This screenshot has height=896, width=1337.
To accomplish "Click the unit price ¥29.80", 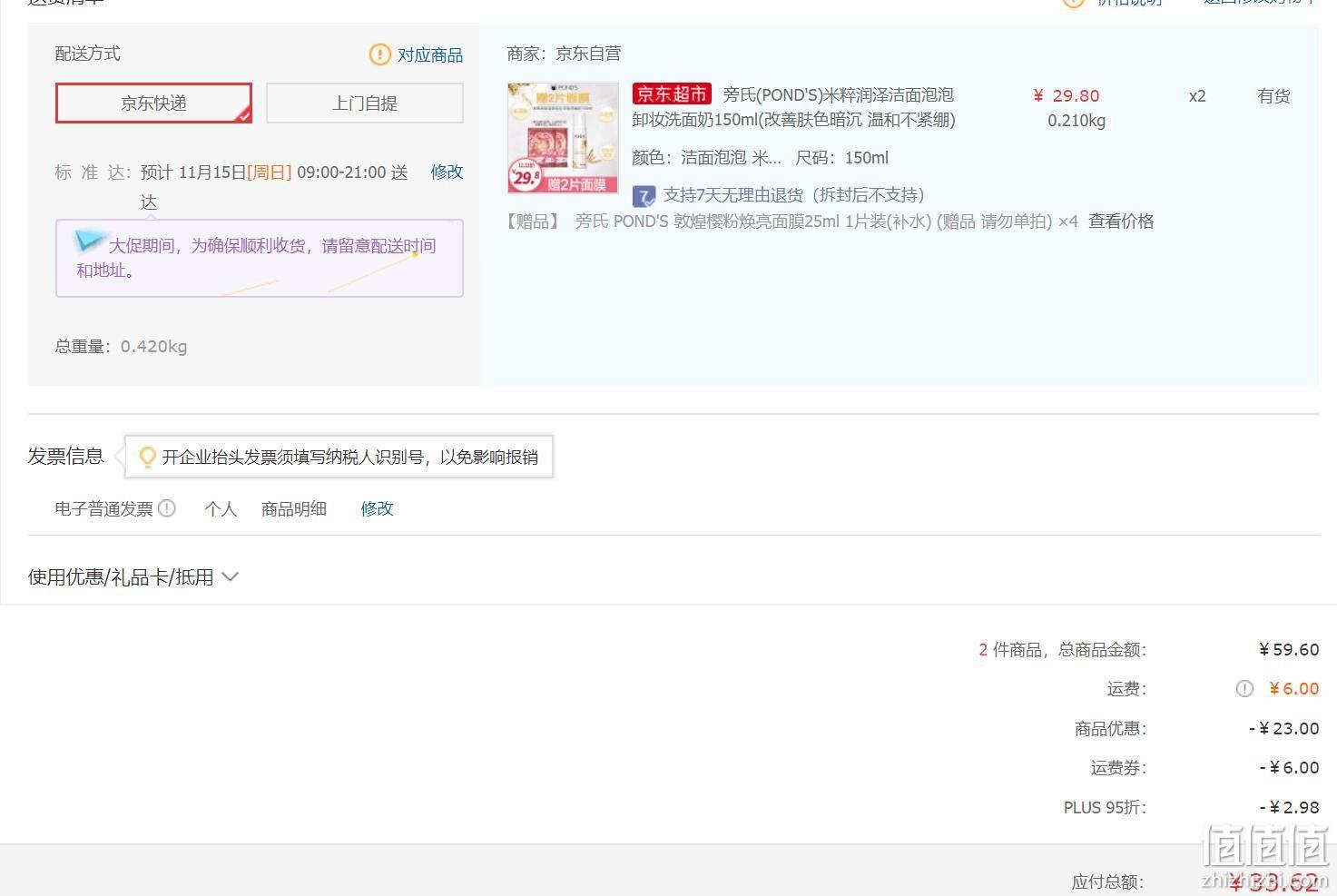I will (1067, 95).
